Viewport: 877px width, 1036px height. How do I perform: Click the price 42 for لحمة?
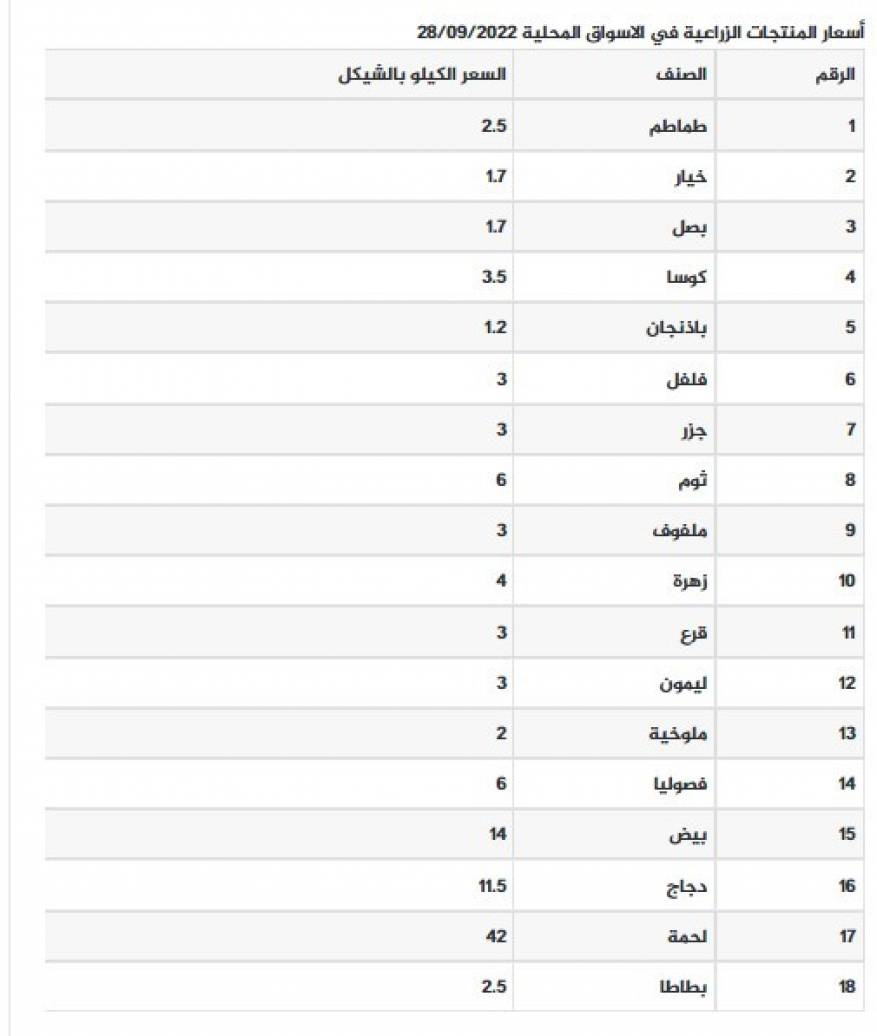point(497,936)
